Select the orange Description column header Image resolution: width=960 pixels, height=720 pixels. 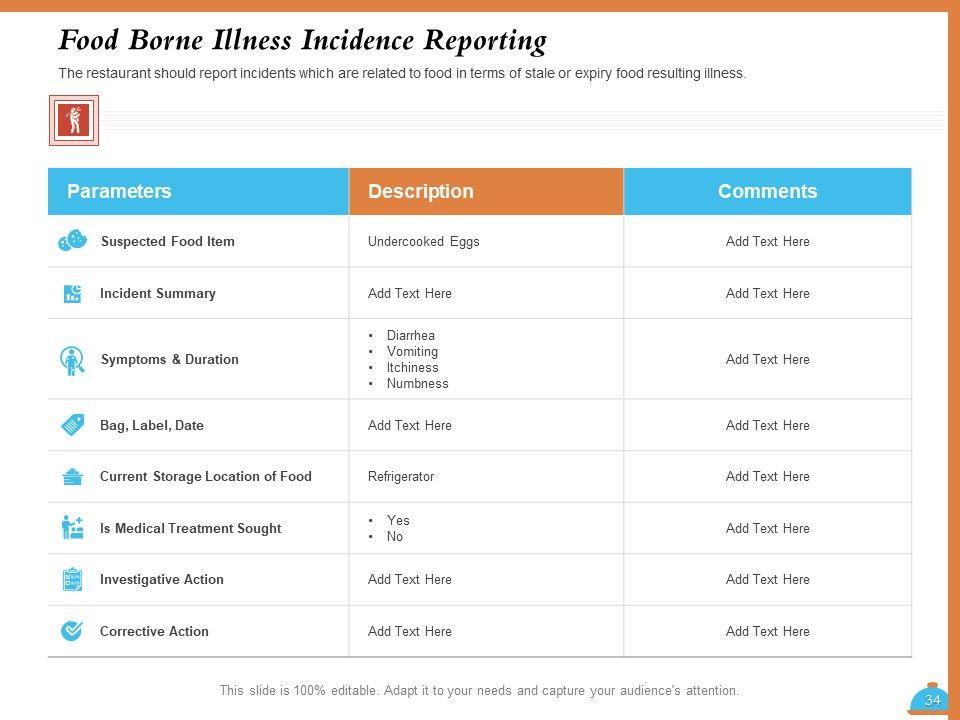[x=486, y=191]
